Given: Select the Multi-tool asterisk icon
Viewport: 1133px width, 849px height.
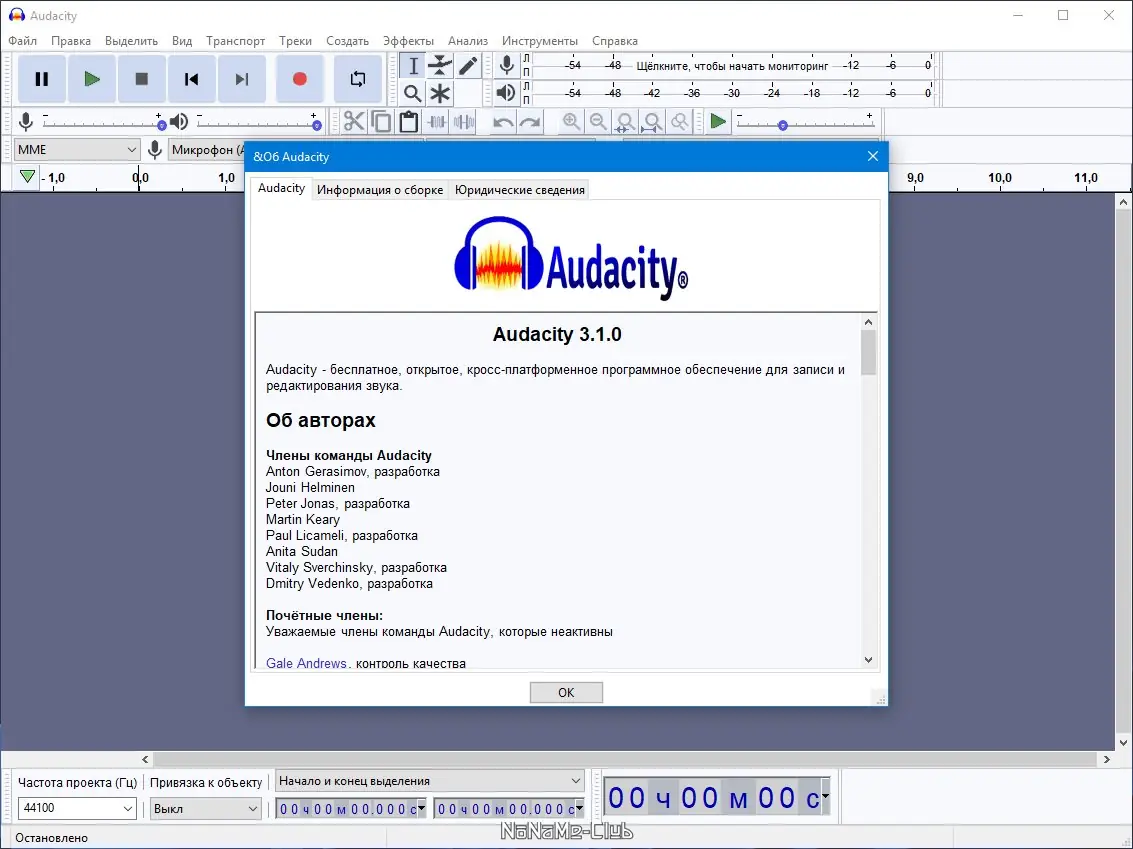Looking at the screenshot, I should [x=440, y=93].
